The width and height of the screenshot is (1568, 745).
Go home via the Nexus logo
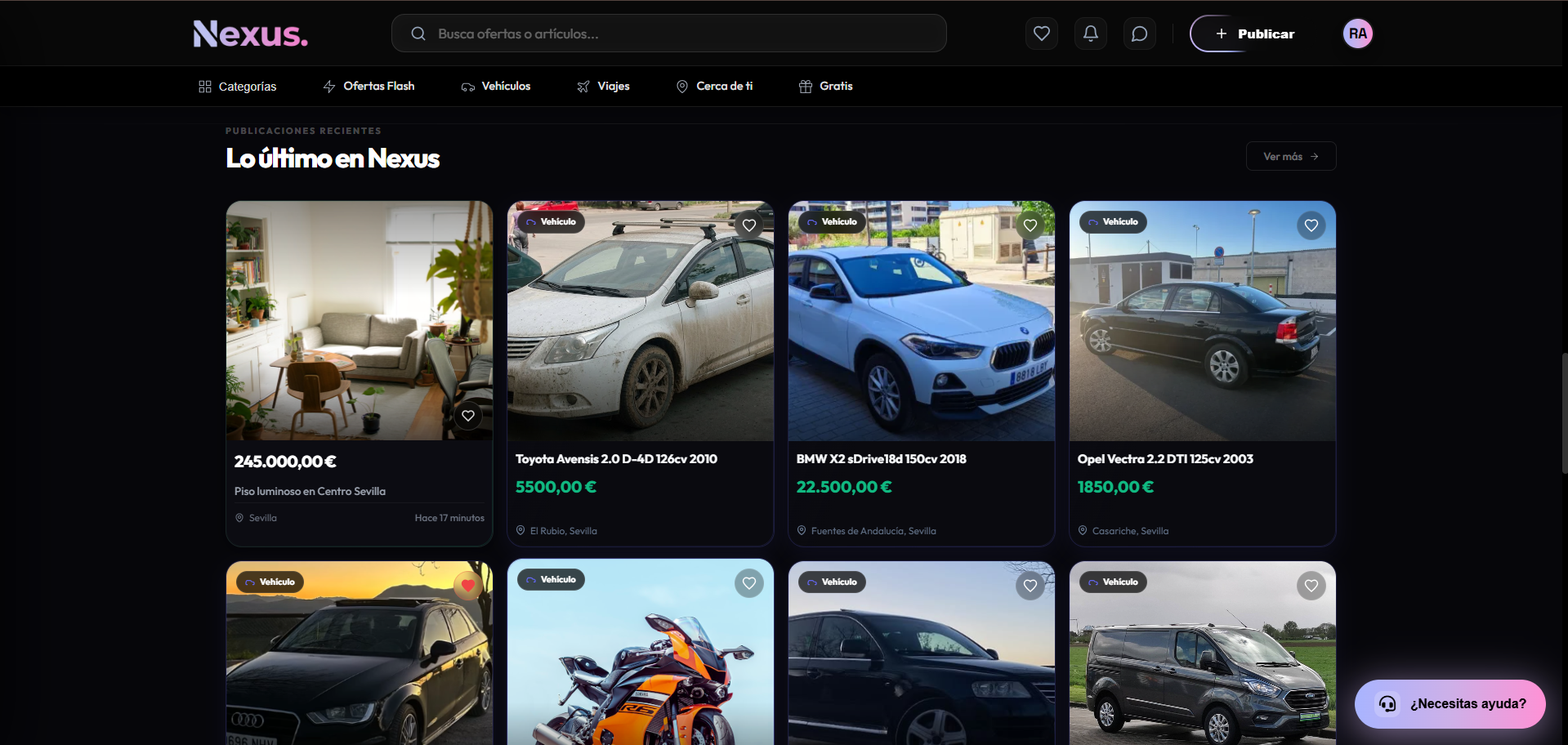[250, 33]
